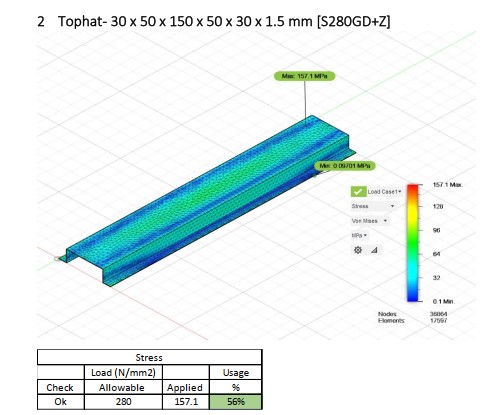Click the 32 legend value
The width and height of the screenshot is (502, 415).
click(436, 278)
